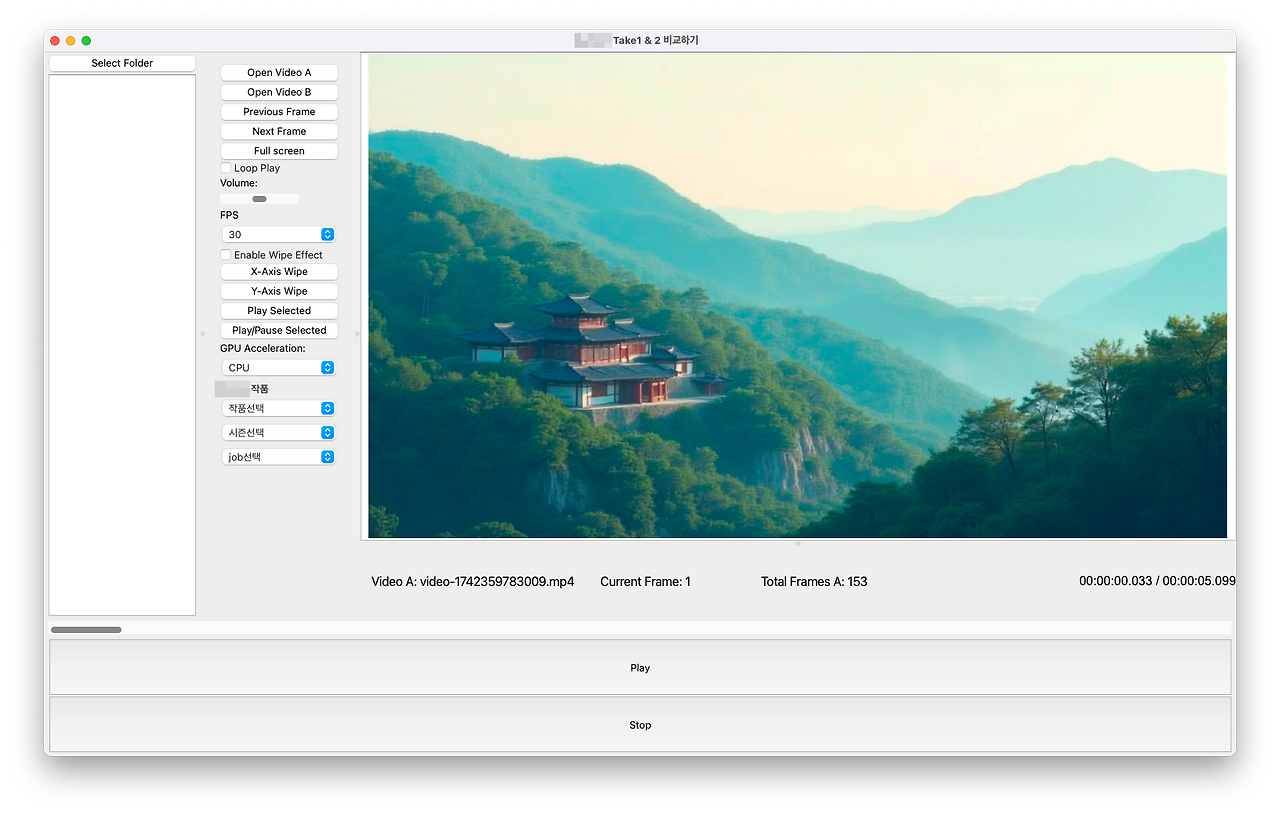Open Video B file
This screenshot has height=814, width=1280.
tap(279, 92)
